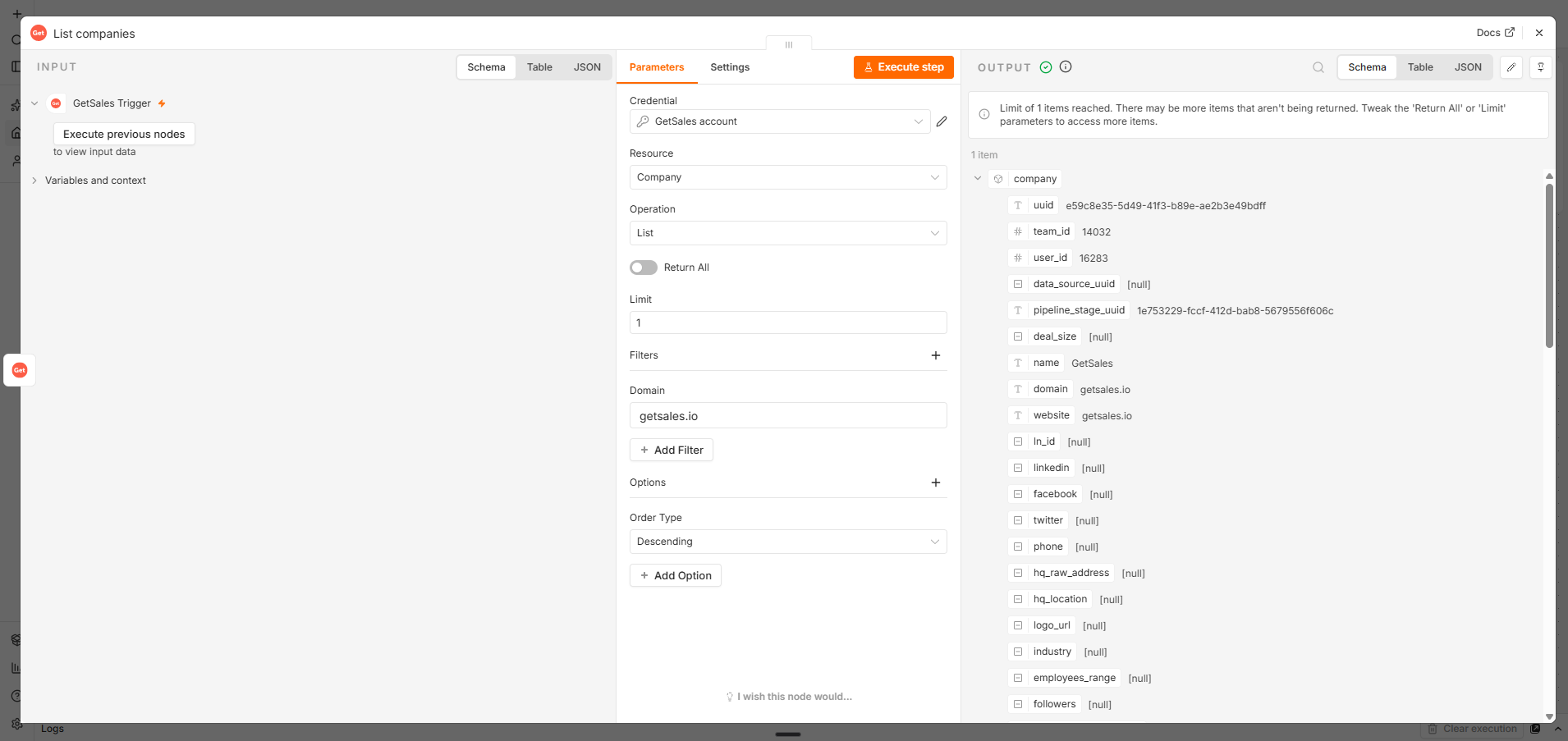This screenshot has width=1568, height=741.
Task: Click the Domain field containing getsales.io
Action: (788, 415)
